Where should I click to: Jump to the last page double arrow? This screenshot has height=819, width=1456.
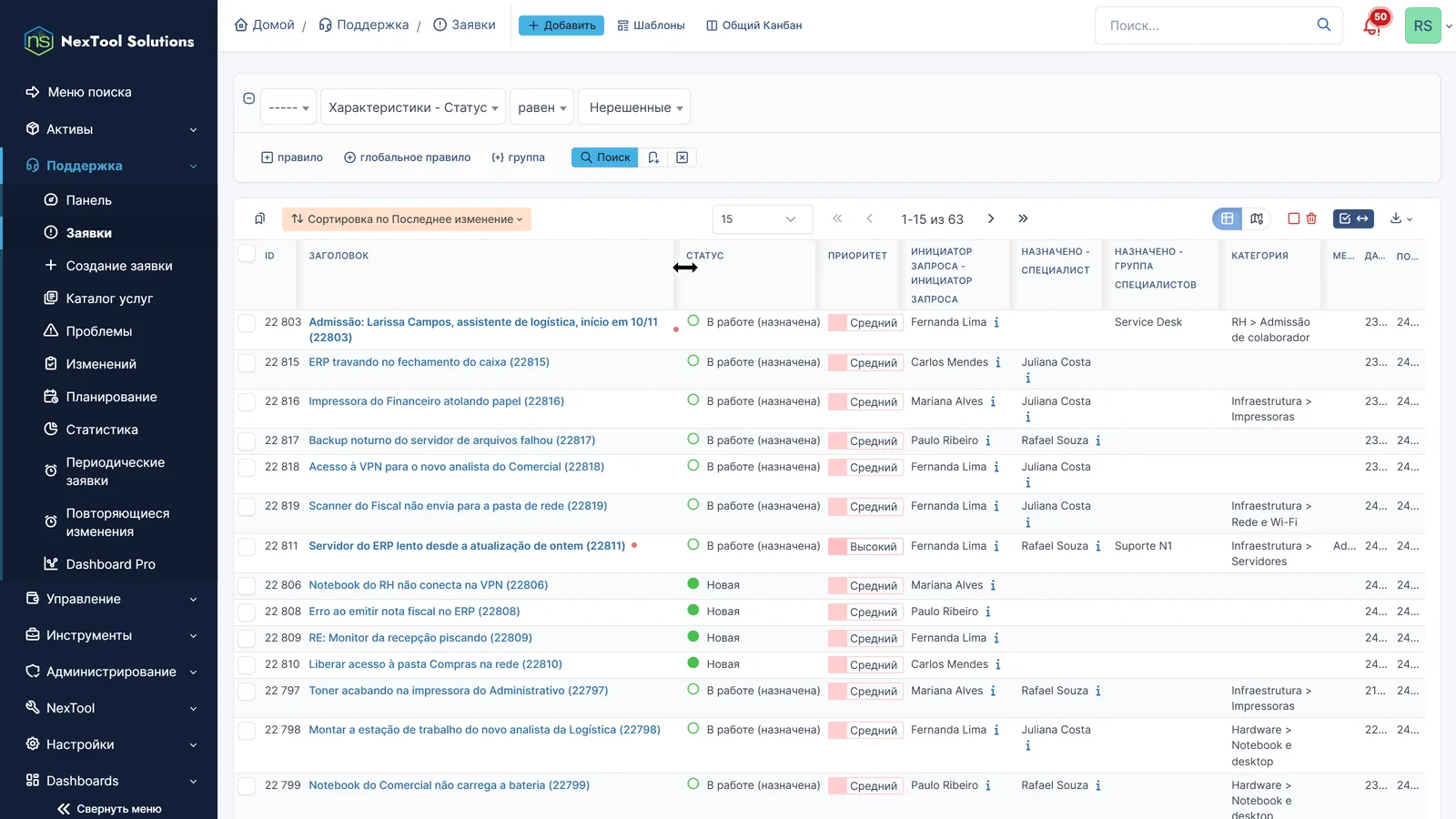1023,218
